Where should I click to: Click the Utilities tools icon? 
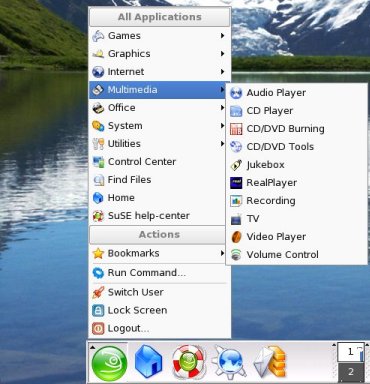98,144
